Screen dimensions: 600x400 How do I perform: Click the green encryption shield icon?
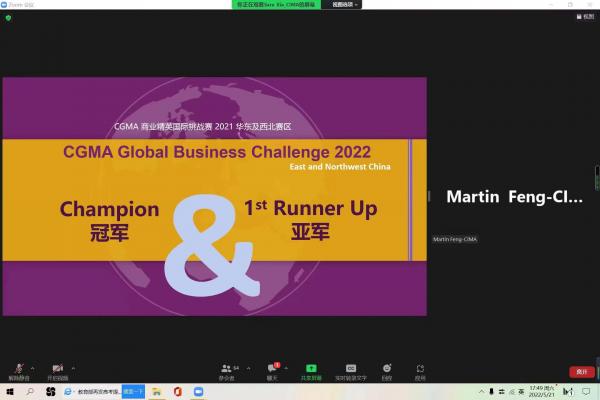pos(8,18)
